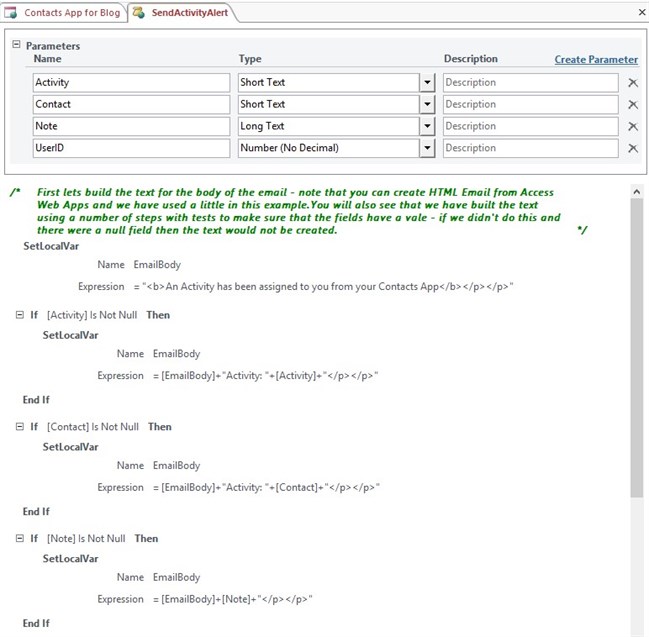The image size is (649, 637).
Task: Open the Note Long Text type dropdown
Action: point(427,126)
